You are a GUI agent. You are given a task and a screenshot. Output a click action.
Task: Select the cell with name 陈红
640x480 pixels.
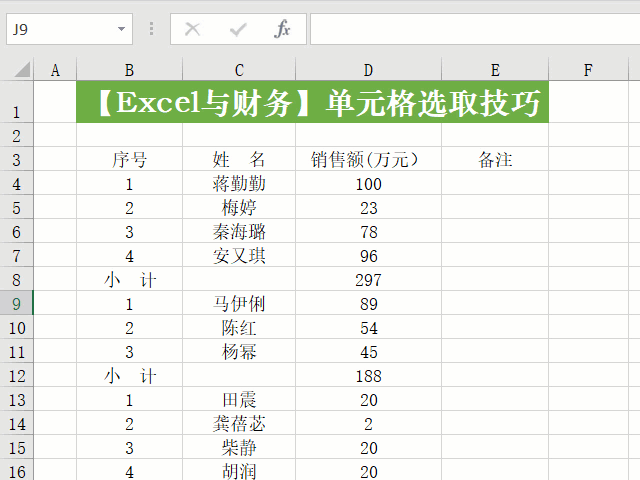tap(239, 327)
